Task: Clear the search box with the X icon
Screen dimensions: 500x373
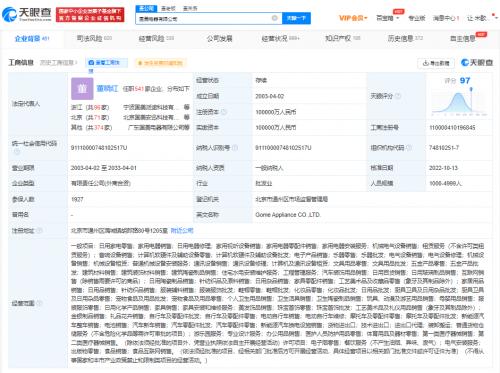Action: (275, 18)
